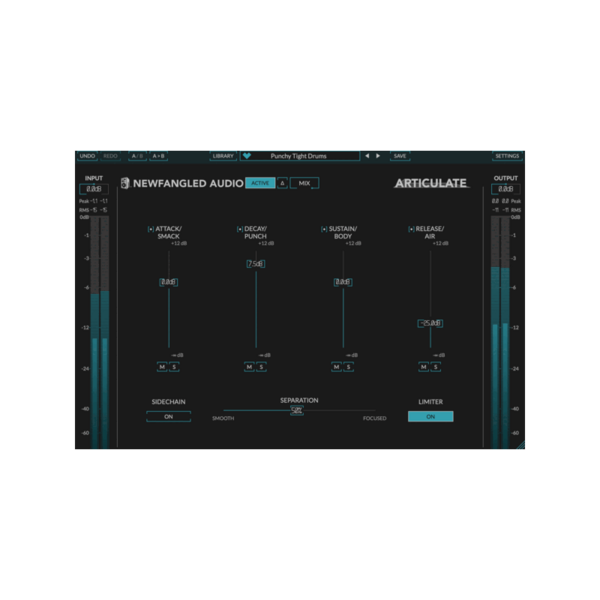This screenshot has width=600, height=600.
Task: Mute the Attack/Smack band
Action: pyautogui.click(x=162, y=367)
